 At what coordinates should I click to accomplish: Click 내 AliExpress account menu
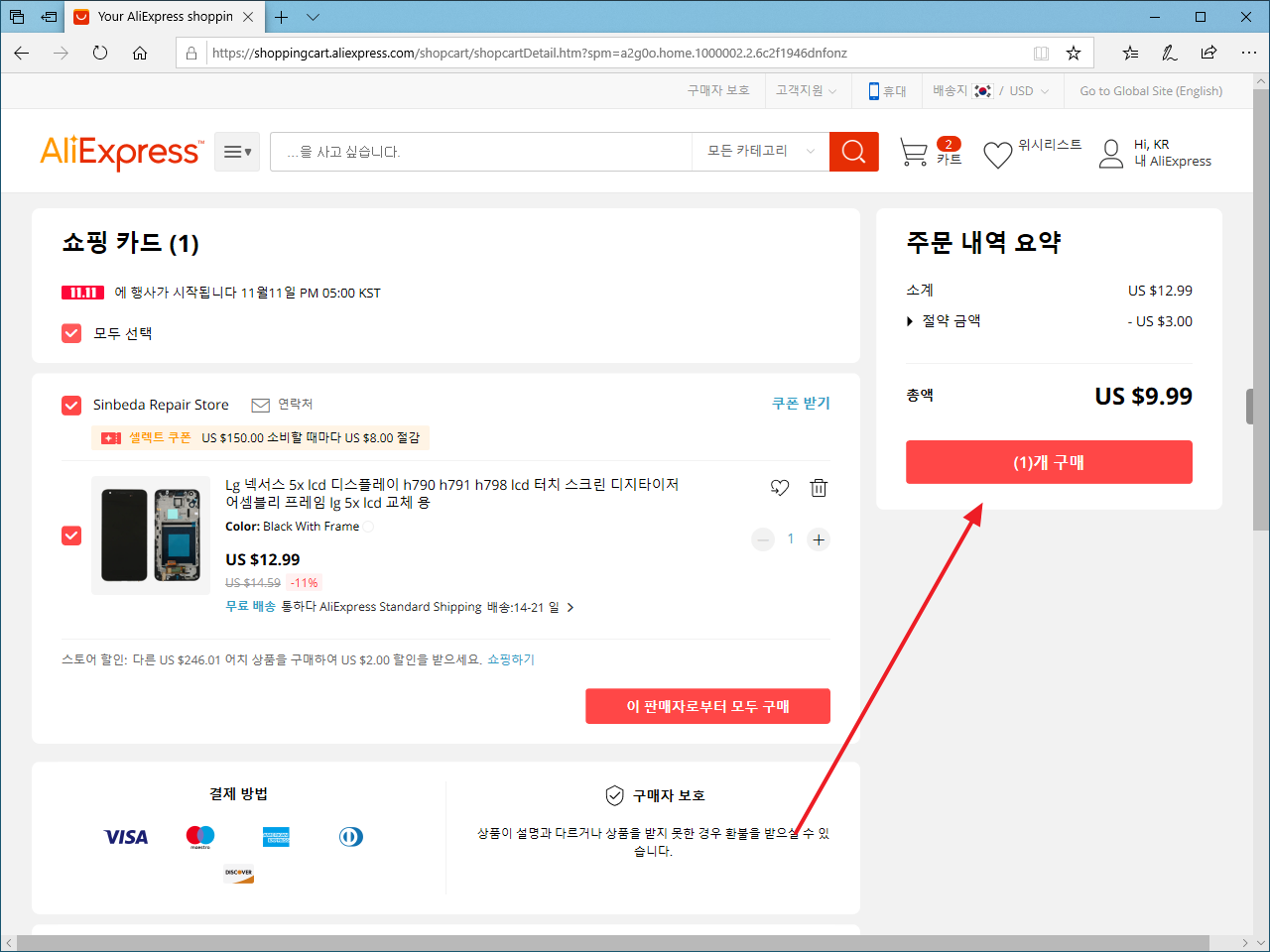tap(1173, 161)
